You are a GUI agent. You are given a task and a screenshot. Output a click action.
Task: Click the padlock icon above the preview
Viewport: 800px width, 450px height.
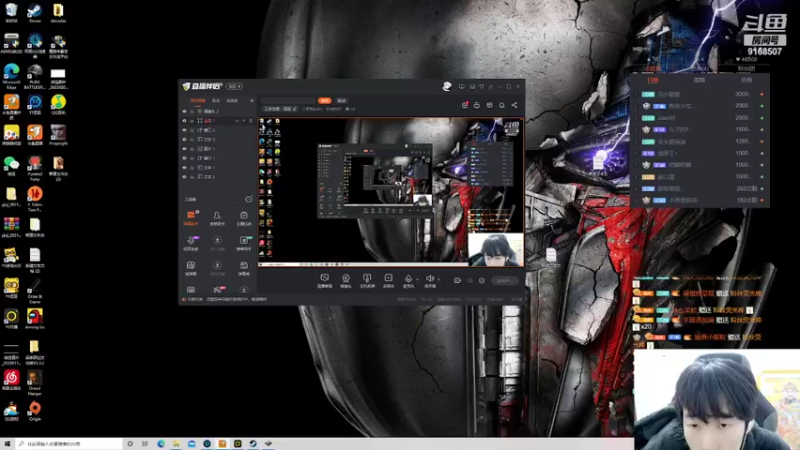[477, 105]
